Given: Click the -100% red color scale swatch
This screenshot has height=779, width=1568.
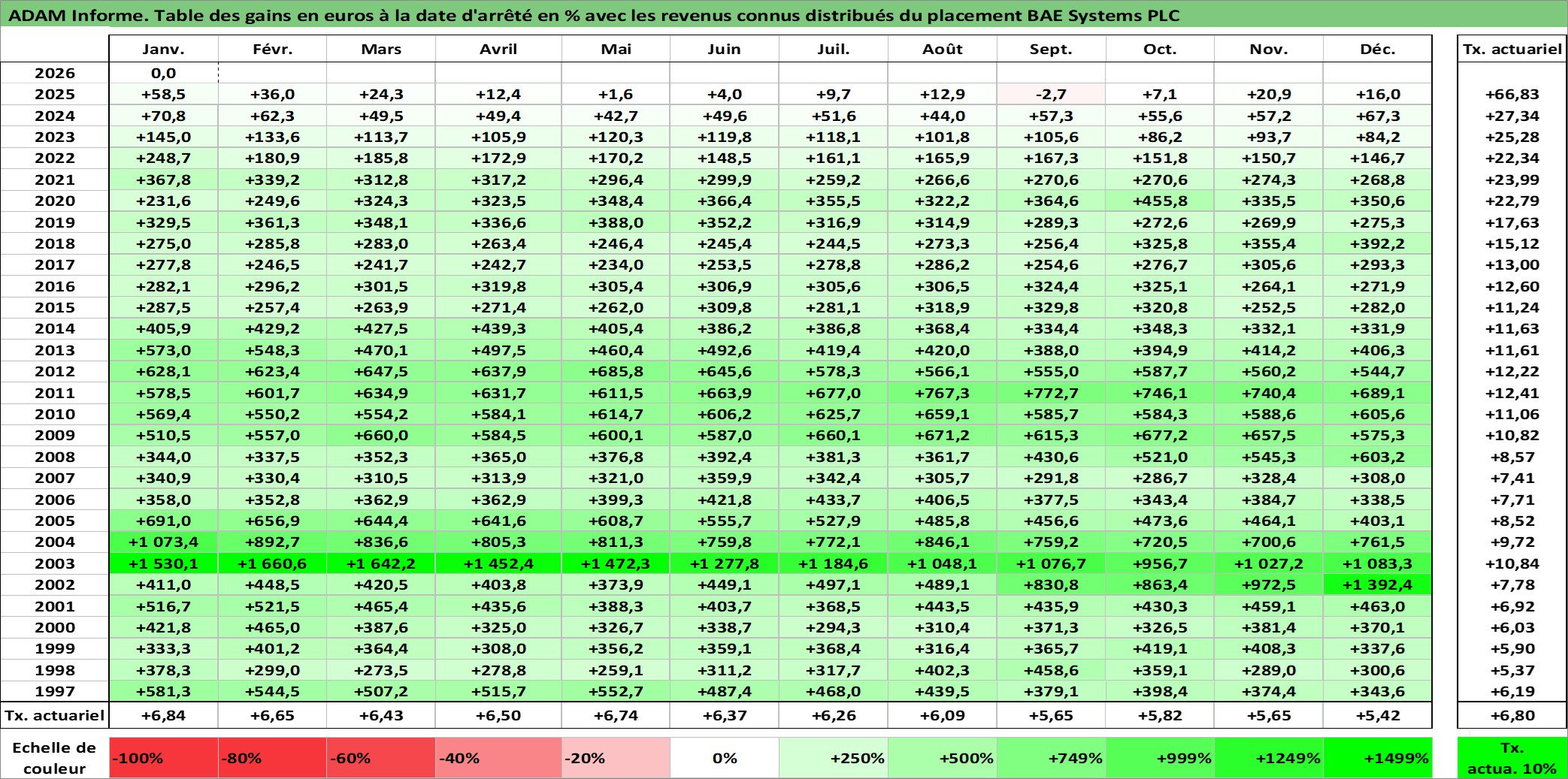Looking at the screenshot, I should pos(164,758).
